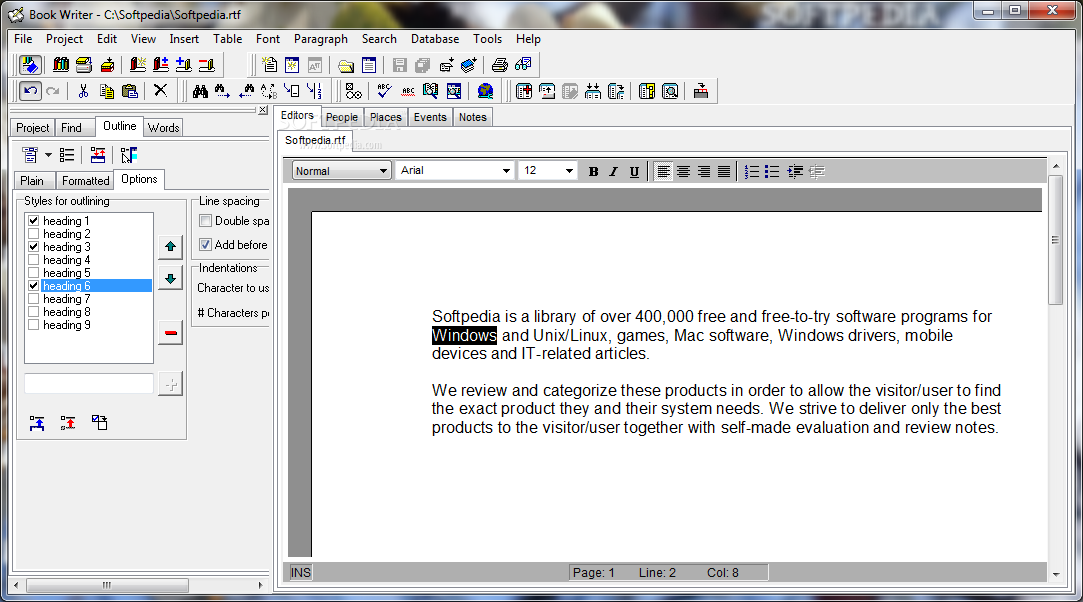Screen dimensions: 1083x602
Task: Open the Database menu
Action: coord(434,39)
